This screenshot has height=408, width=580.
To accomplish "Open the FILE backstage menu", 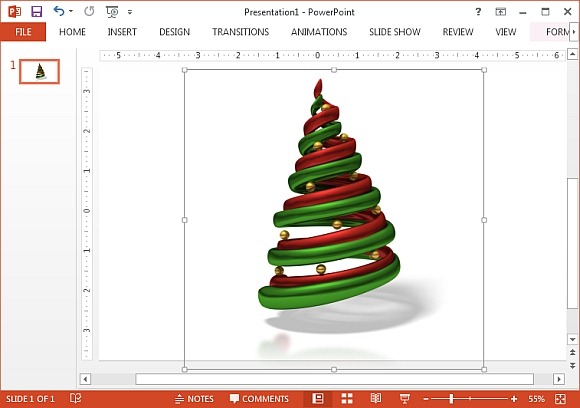I will pyautogui.click(x=23, y=32).
